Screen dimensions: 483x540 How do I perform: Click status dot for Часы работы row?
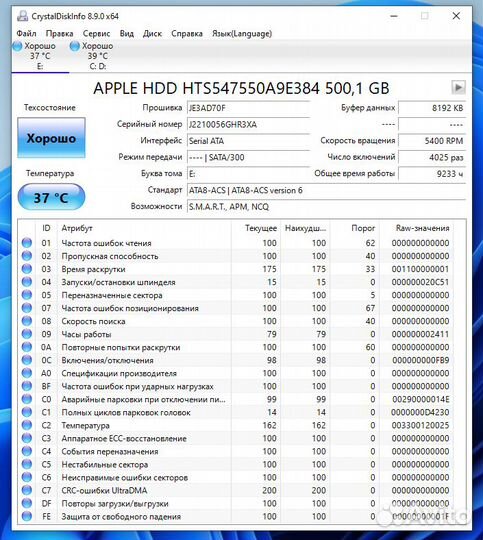[x=27, y=334]
